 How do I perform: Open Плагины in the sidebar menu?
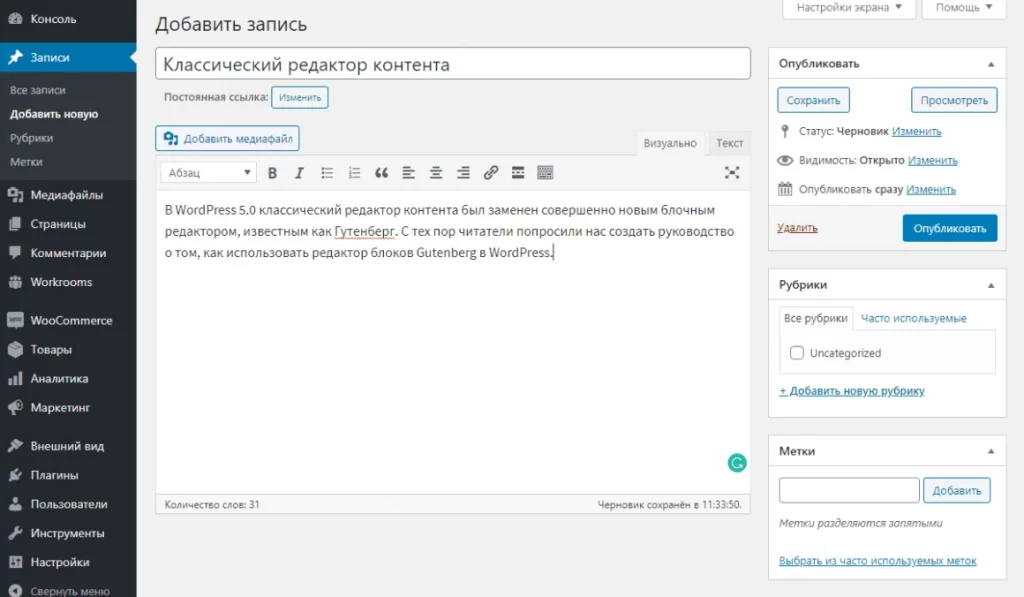pos(54,475)
